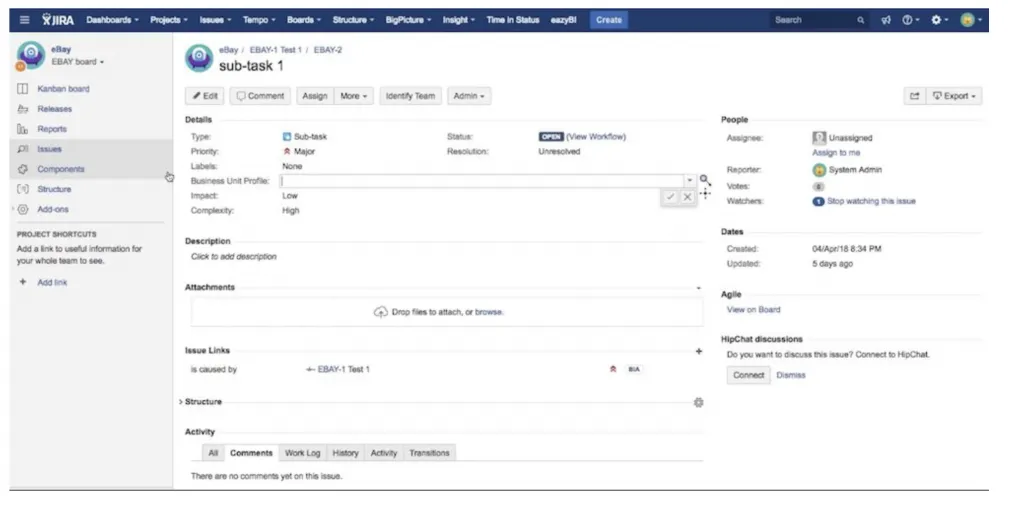This screenshot has height=511, width=1024.
Task: Switch to the All activity tab
Action: click(x=213, y=453)
